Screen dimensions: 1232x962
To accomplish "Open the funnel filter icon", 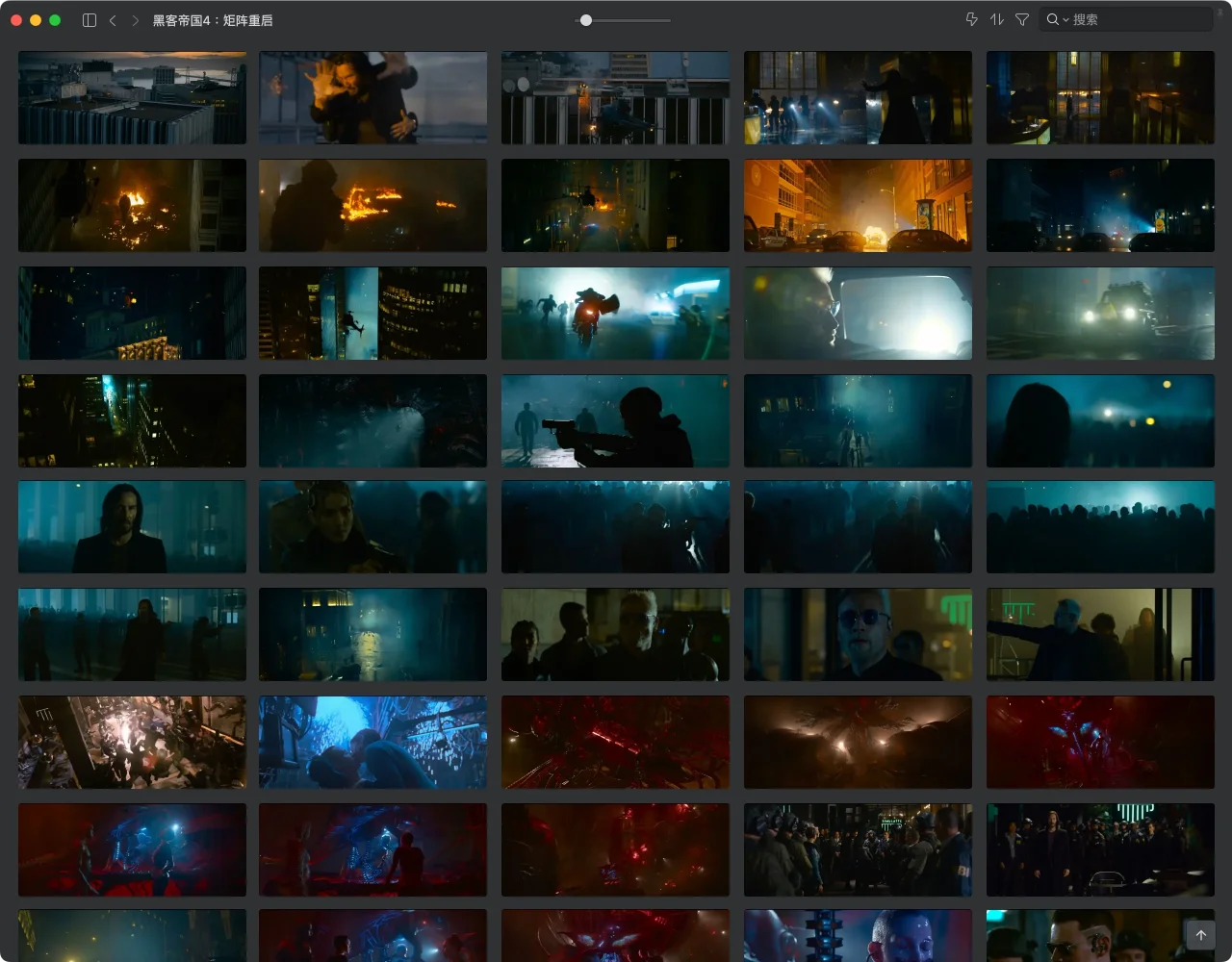I will (1022, 19).
